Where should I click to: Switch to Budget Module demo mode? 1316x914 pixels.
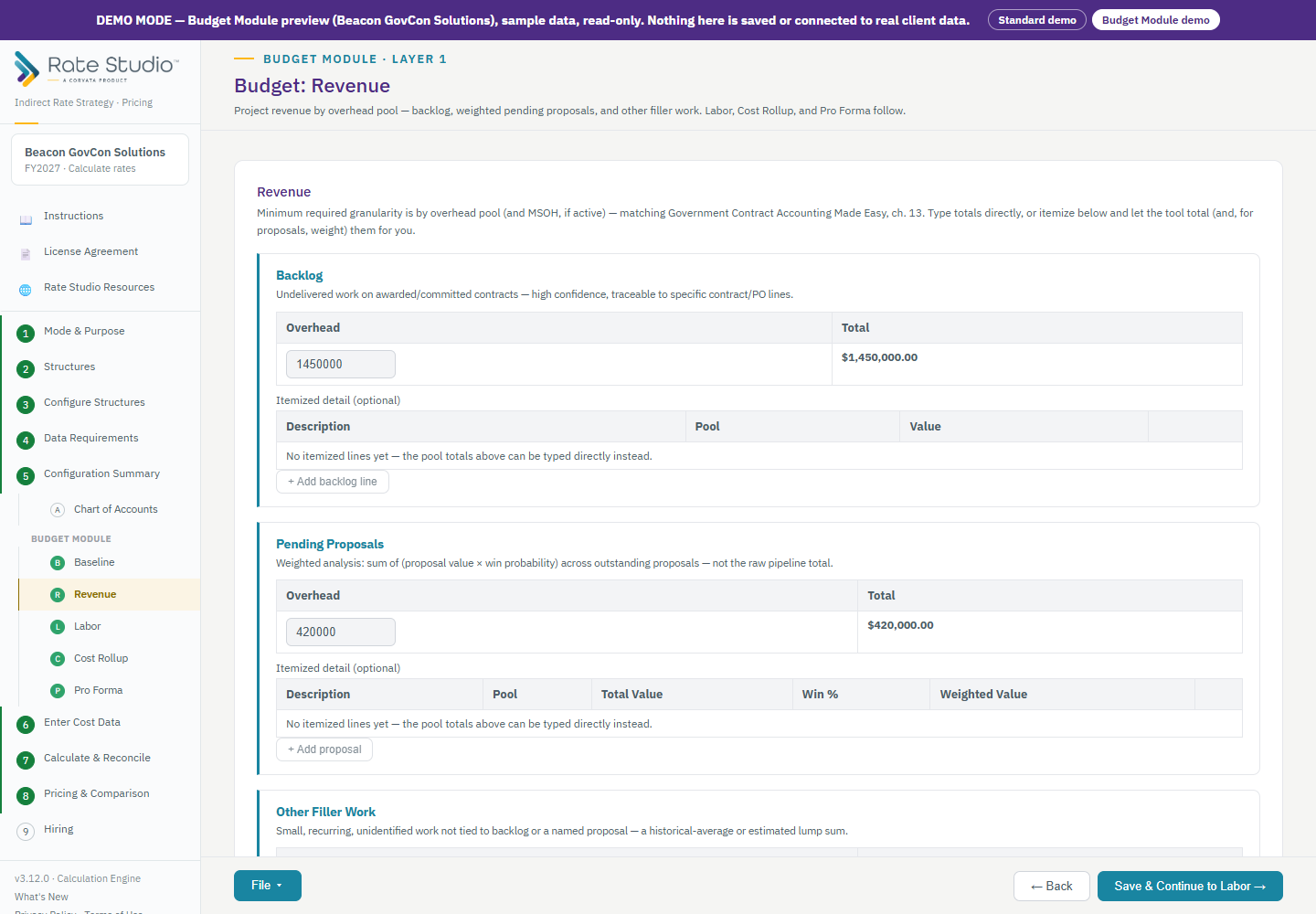pos(1156,20)
